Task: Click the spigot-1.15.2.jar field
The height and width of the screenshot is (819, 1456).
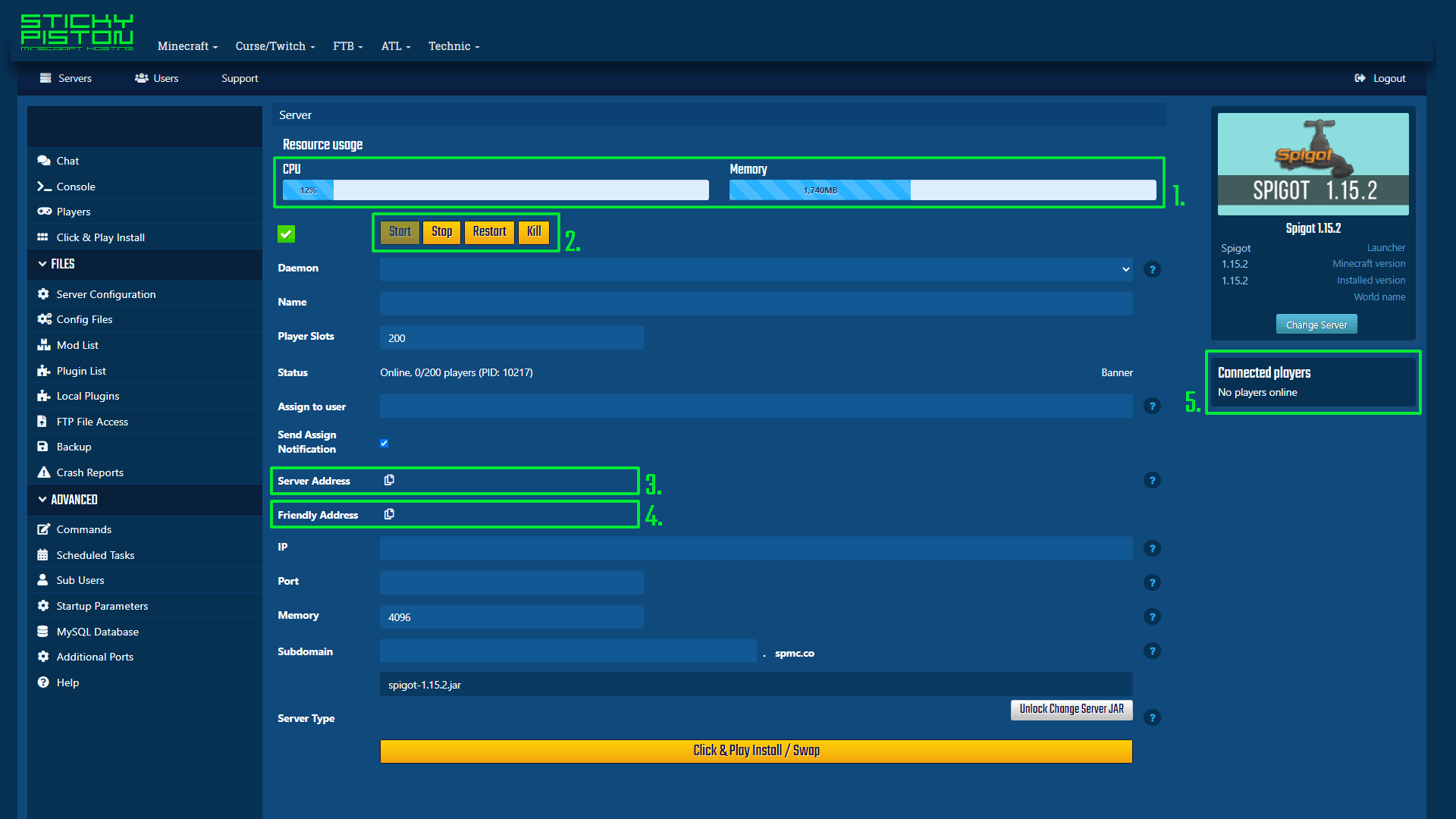Action: pyautogui.click(x=756, y=684)
